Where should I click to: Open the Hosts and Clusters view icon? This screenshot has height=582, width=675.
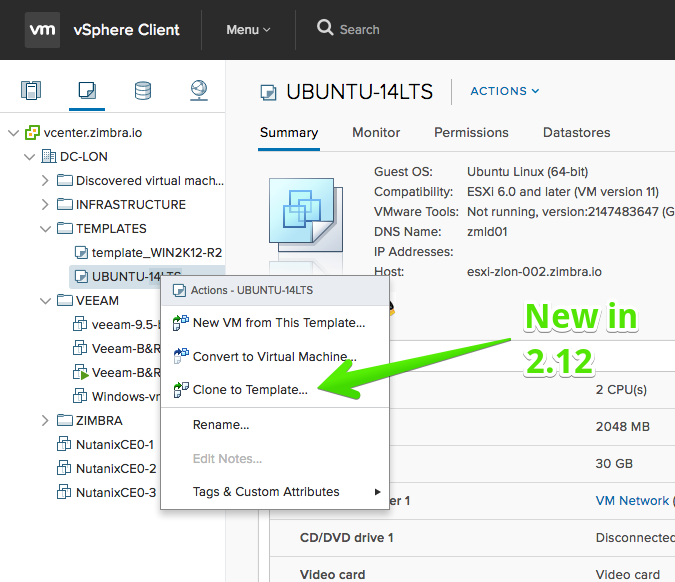coord(31,90)
